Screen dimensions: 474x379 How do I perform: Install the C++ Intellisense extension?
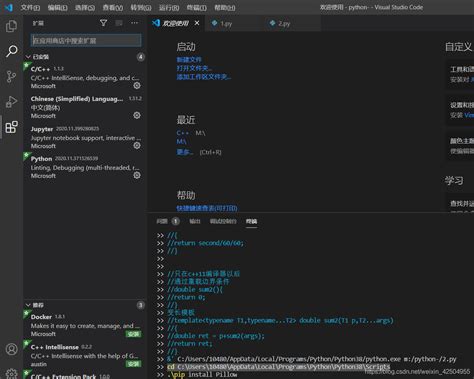(x=133, y=364)
